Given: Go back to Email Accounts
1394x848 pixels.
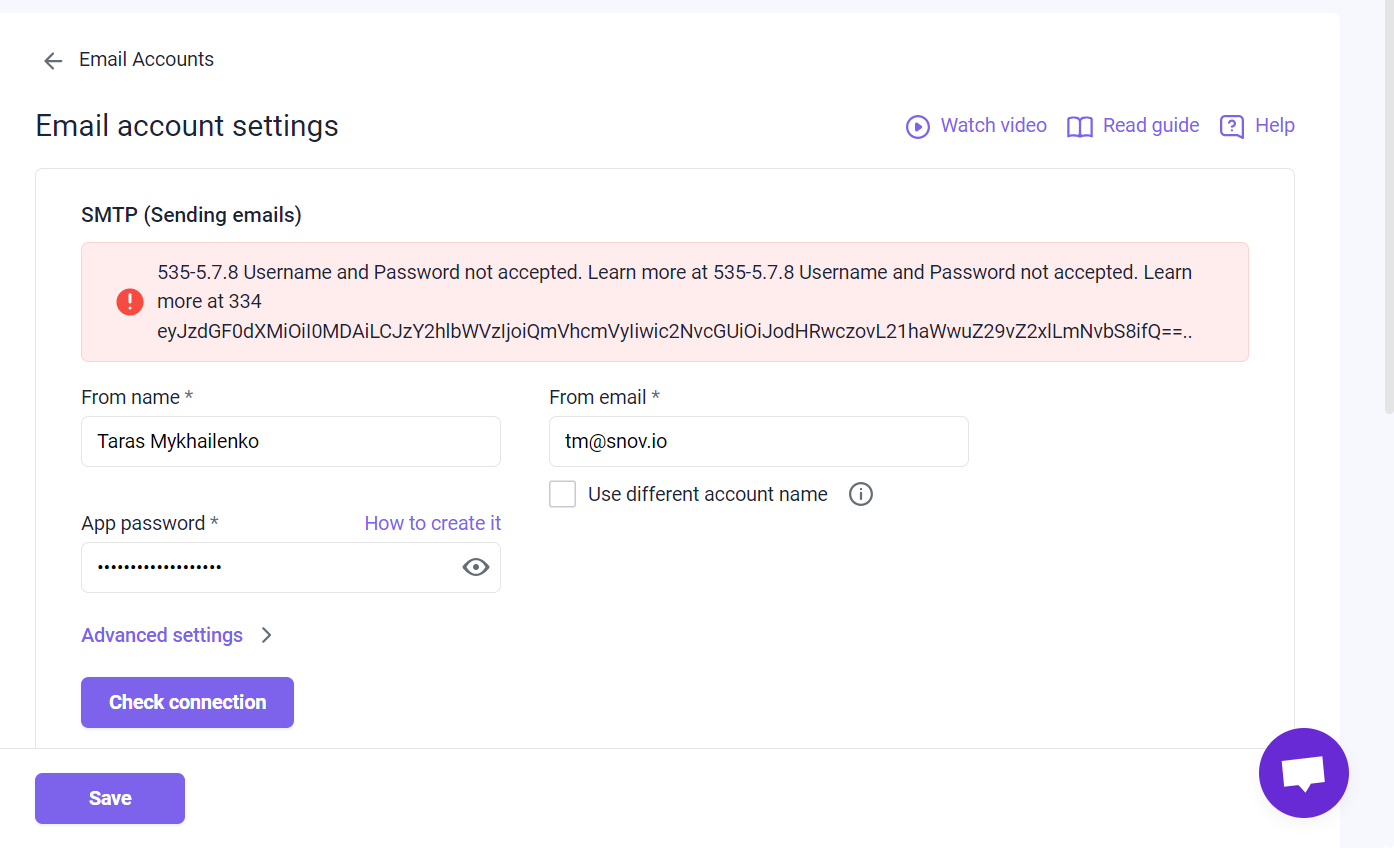Looking at the screenshot, I should tap(146, 60).
